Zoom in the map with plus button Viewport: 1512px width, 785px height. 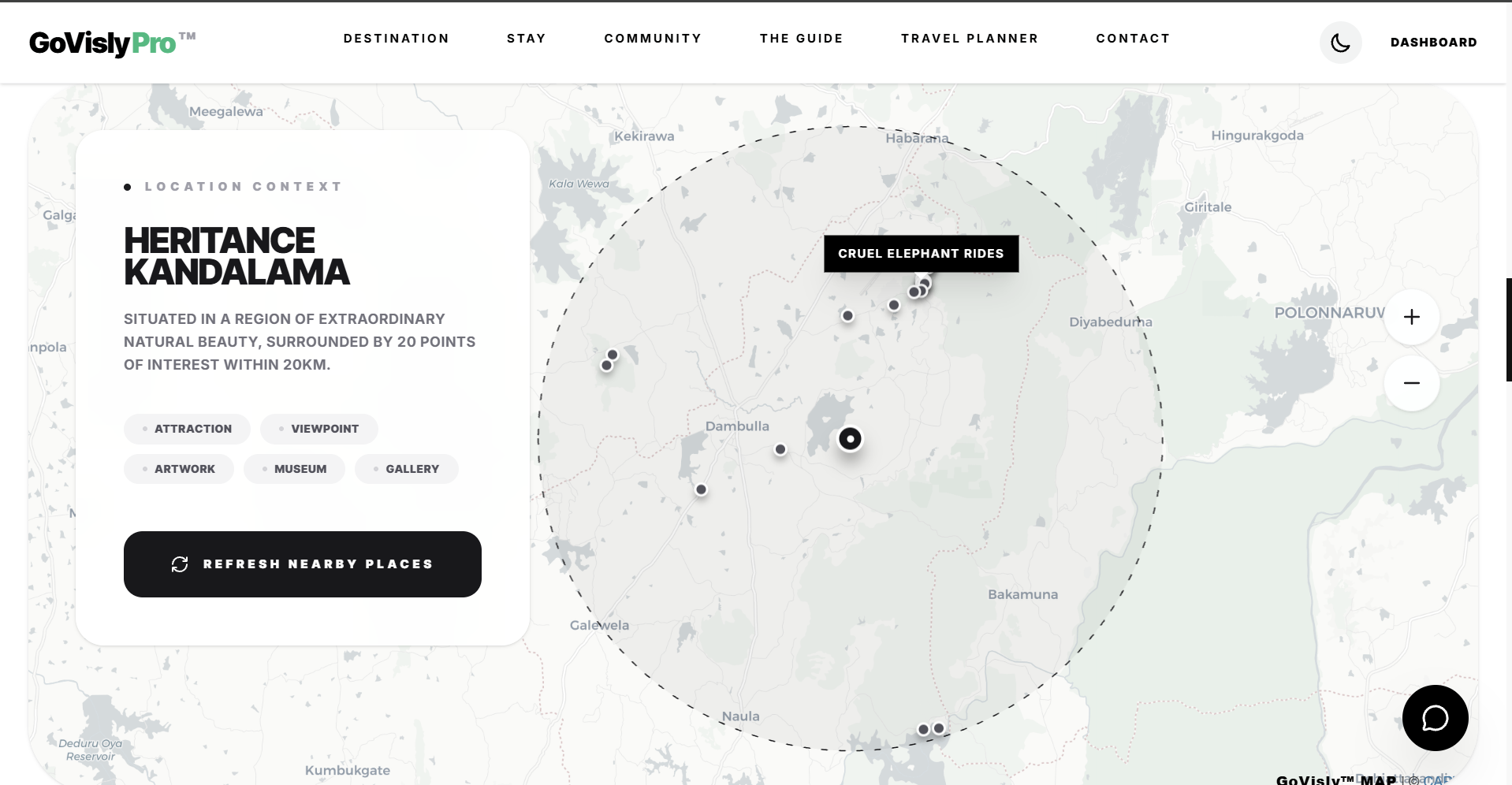pos(1412,317)
